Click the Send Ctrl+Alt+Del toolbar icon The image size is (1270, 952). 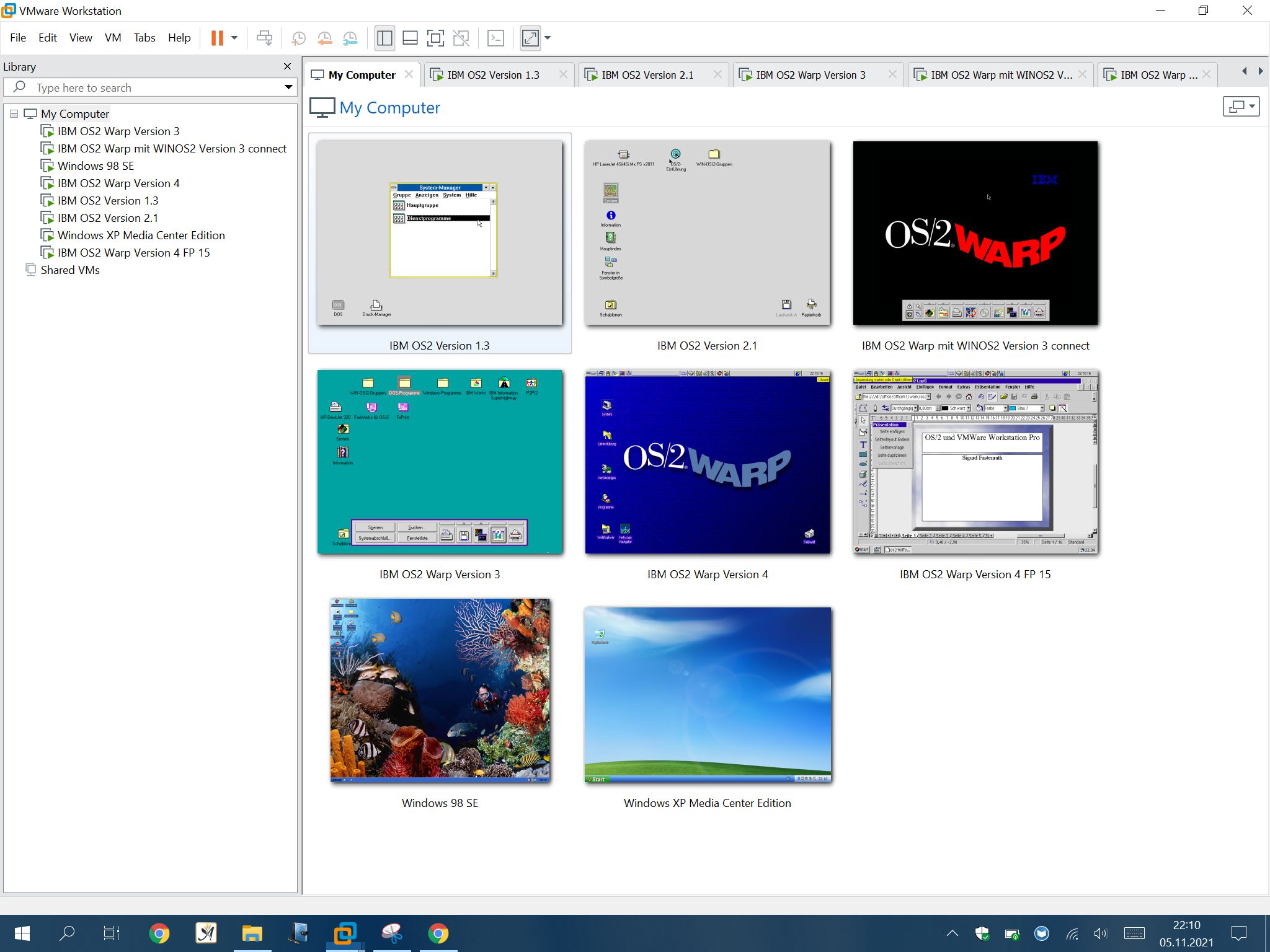pos(265,38)
